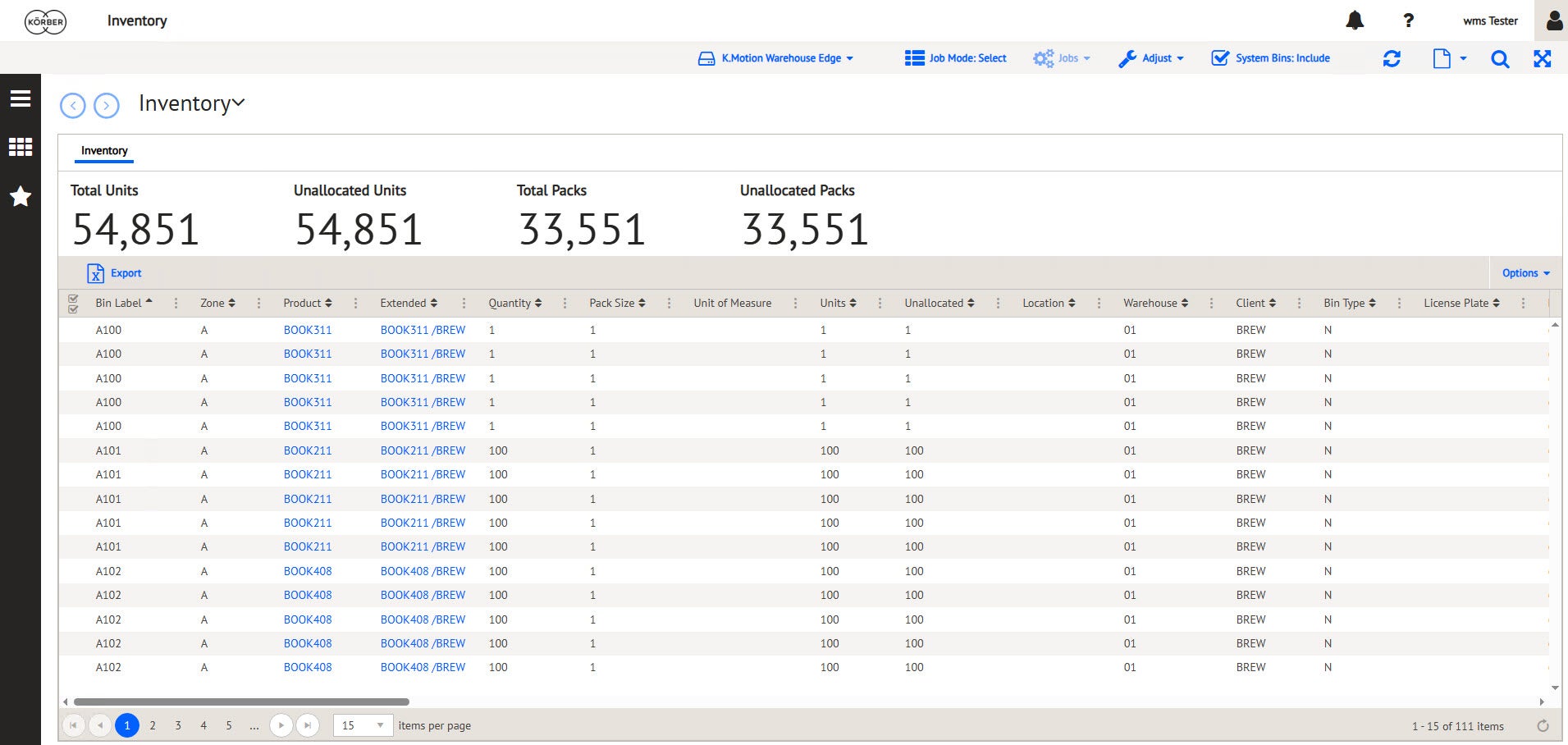This screenshot has height=745, width=1568.
Task: Open the grid Options menu
Action: click(1526, 273)
